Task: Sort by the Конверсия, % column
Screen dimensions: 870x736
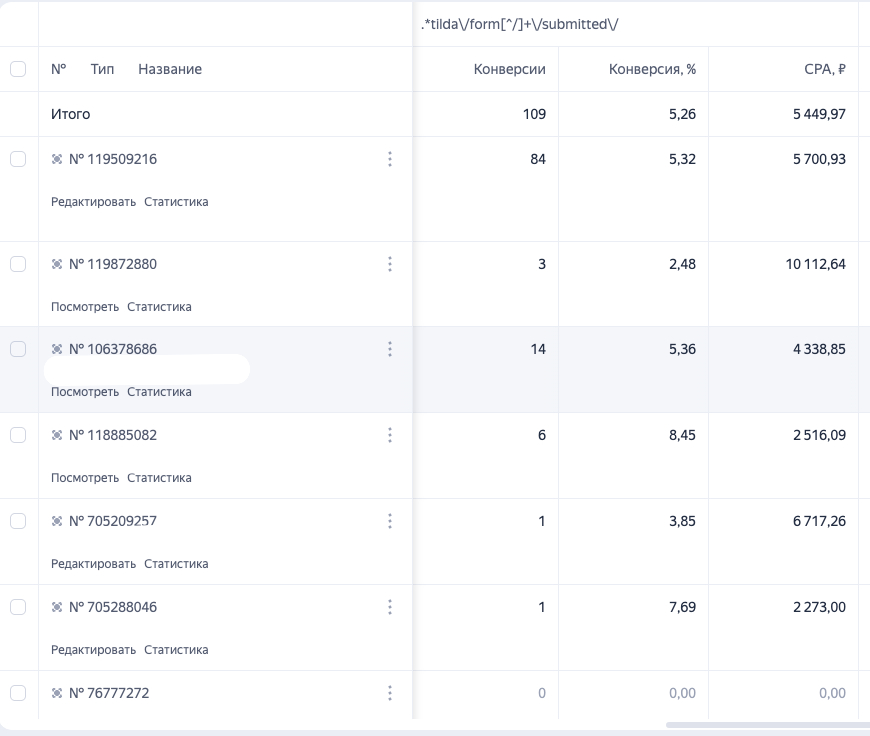Action: 652,69
